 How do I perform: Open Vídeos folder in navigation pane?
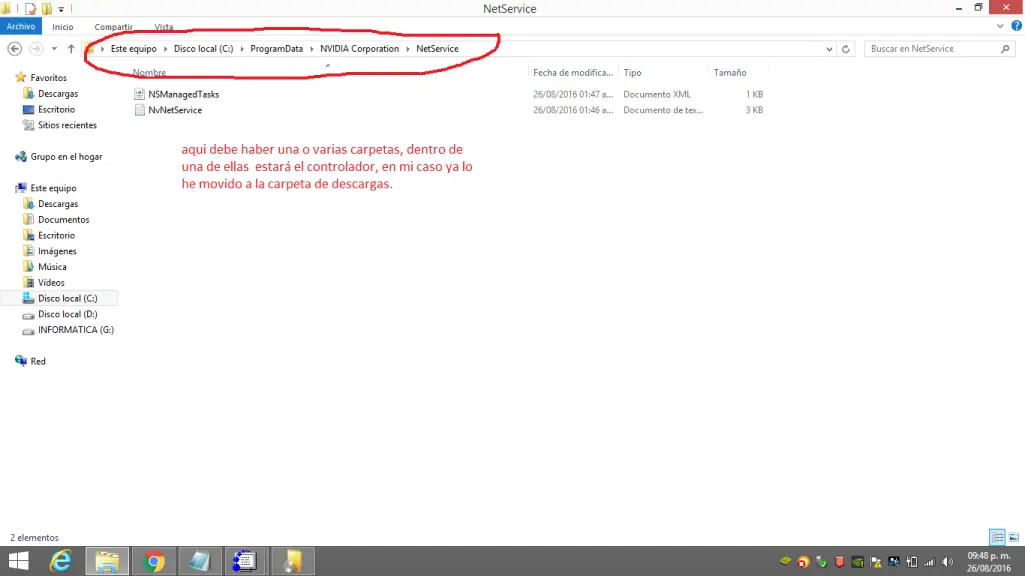tap(51, 282)
